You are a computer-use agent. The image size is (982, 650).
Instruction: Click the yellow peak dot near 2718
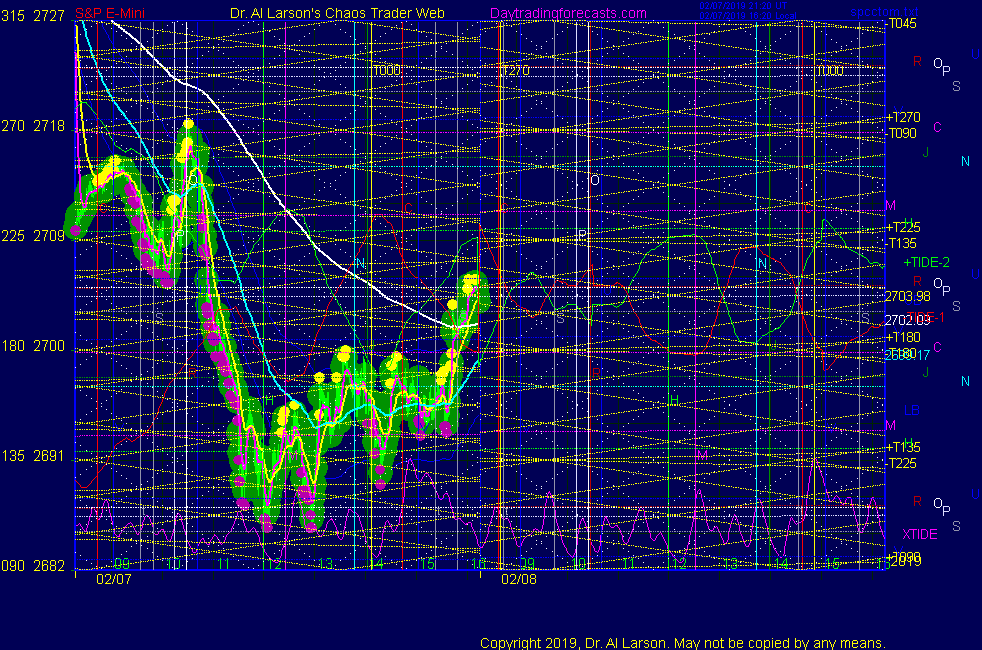pyautogui.click(x=188, y=124)
